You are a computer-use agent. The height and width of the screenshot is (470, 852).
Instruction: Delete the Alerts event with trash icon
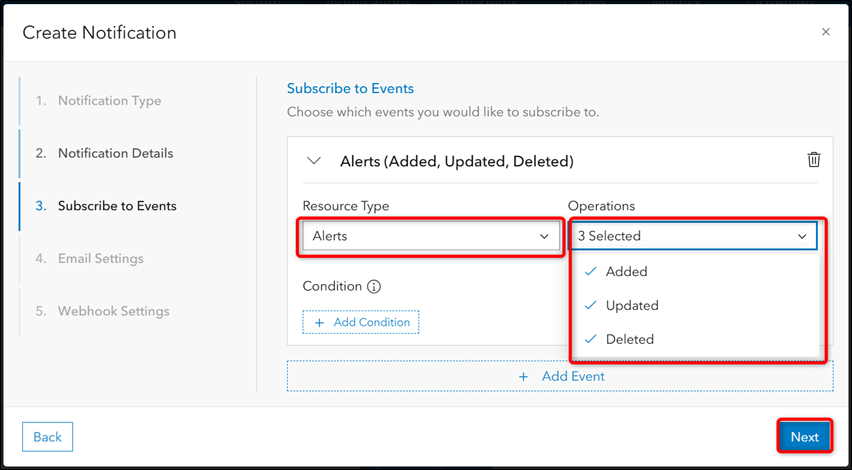(x=814, y=160)
